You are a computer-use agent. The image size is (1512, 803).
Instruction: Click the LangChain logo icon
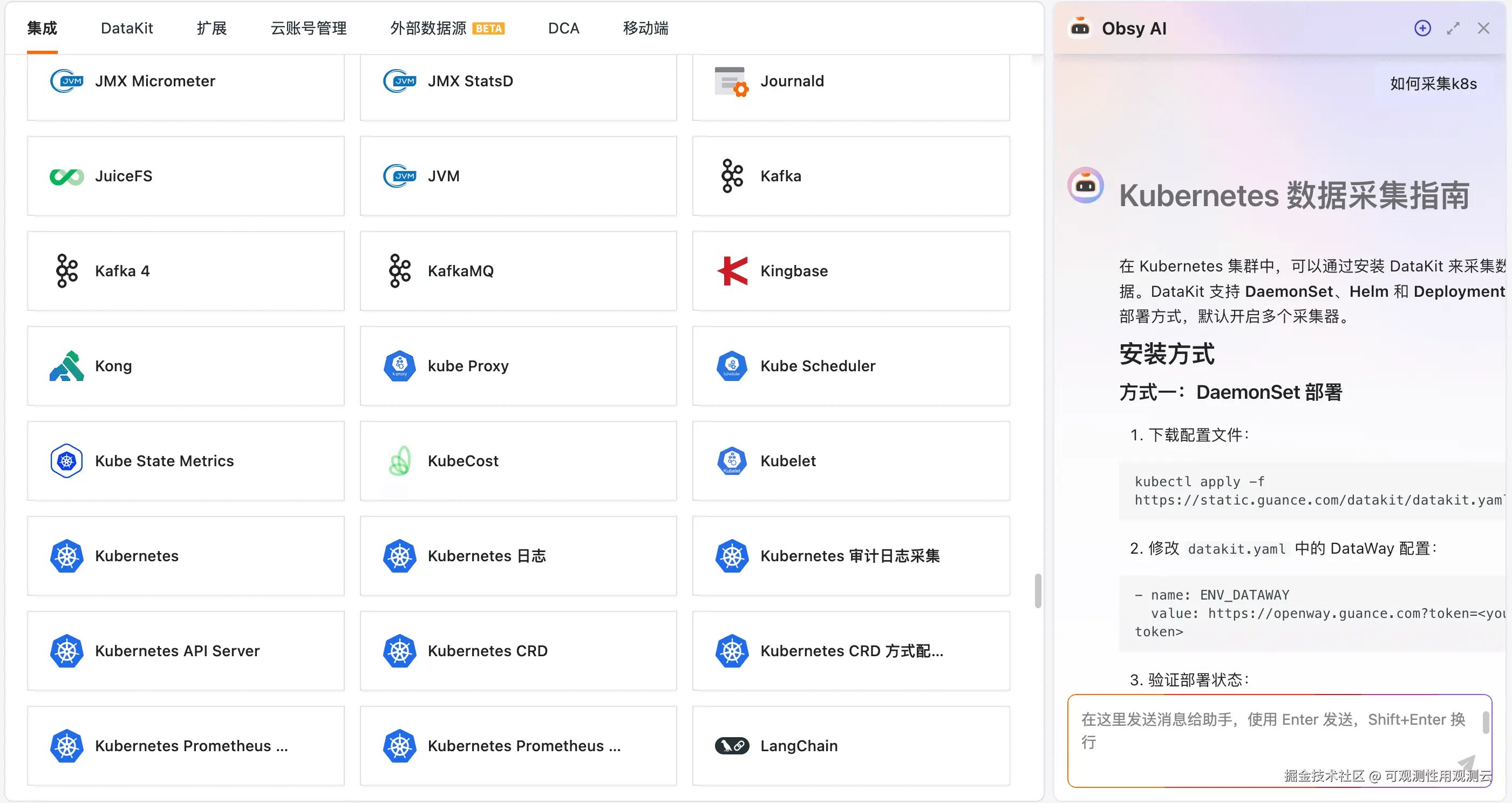click(731, 746)
